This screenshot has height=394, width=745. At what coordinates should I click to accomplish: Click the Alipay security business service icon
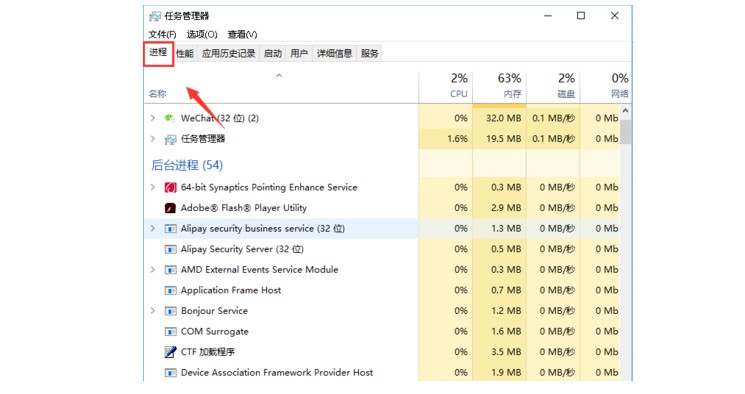pos(170,229)
